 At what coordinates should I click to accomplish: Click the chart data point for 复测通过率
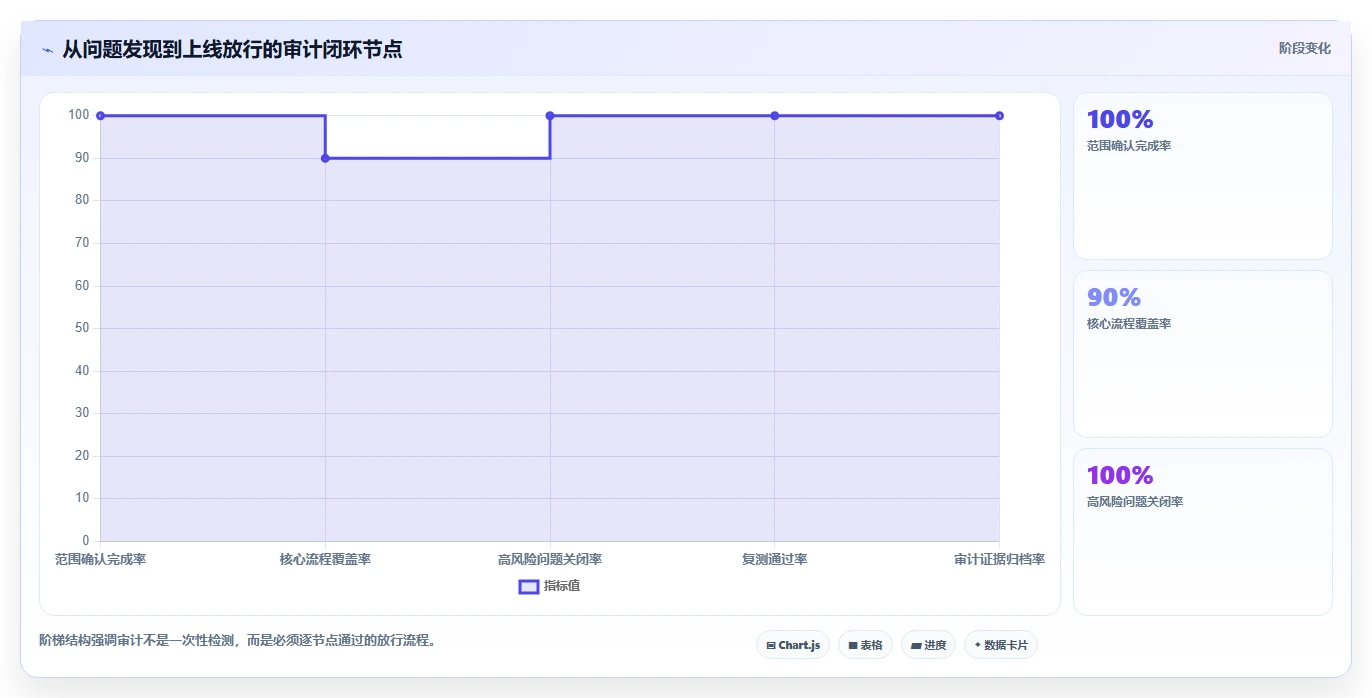tap(774, 116)
